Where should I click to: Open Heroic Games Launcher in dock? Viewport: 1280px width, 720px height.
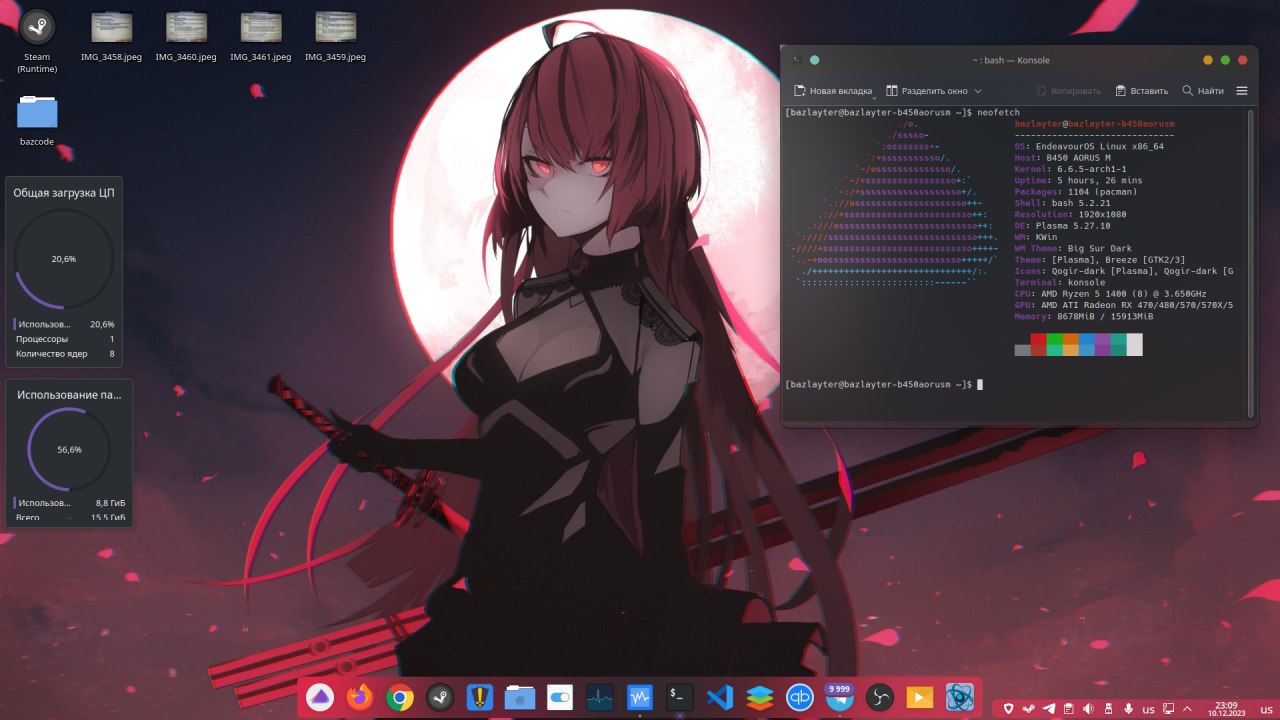click(x=480, y=697)
